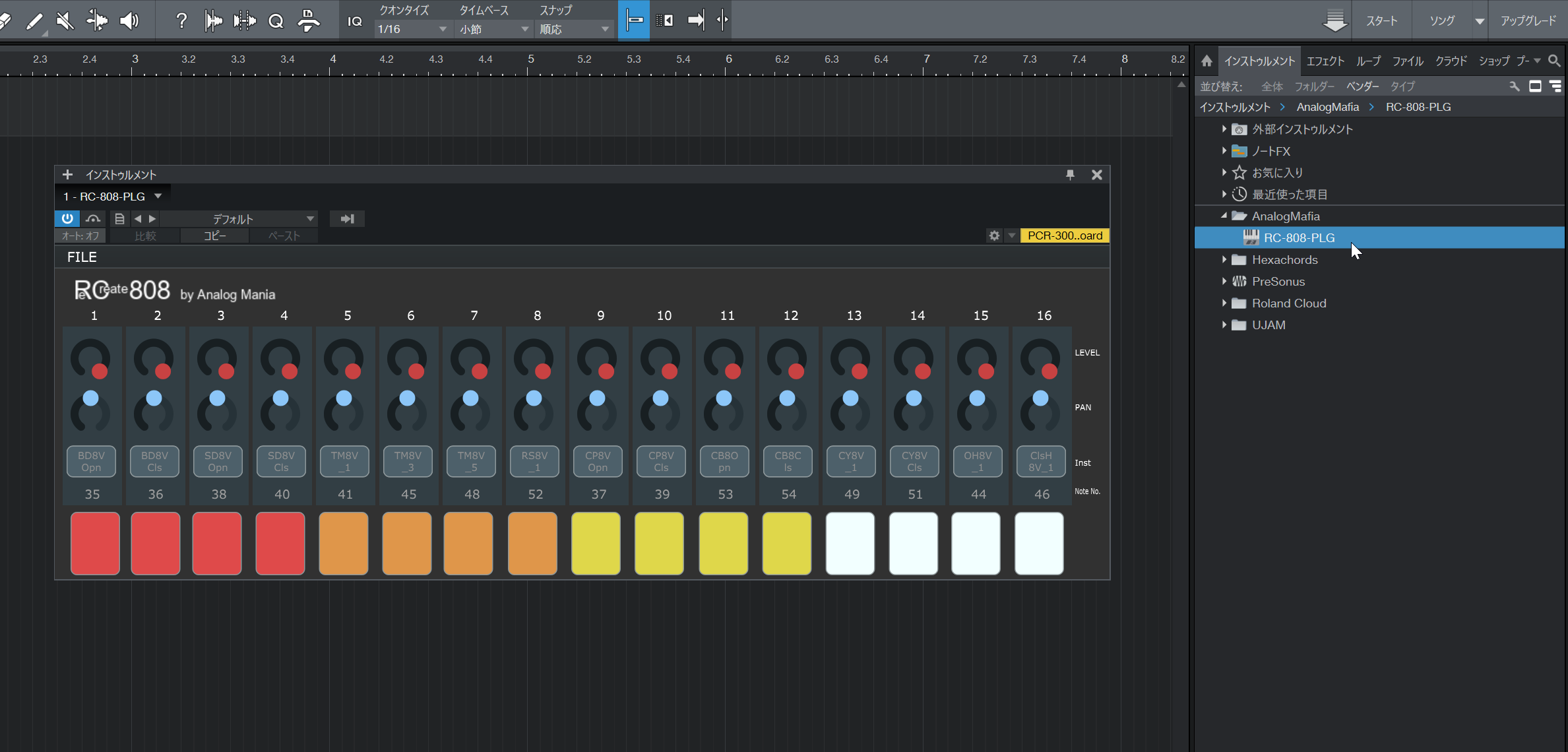Open the Timebase 小節 dropdown
Viewport: 1568px width, 752px height.
coord(494,29)
